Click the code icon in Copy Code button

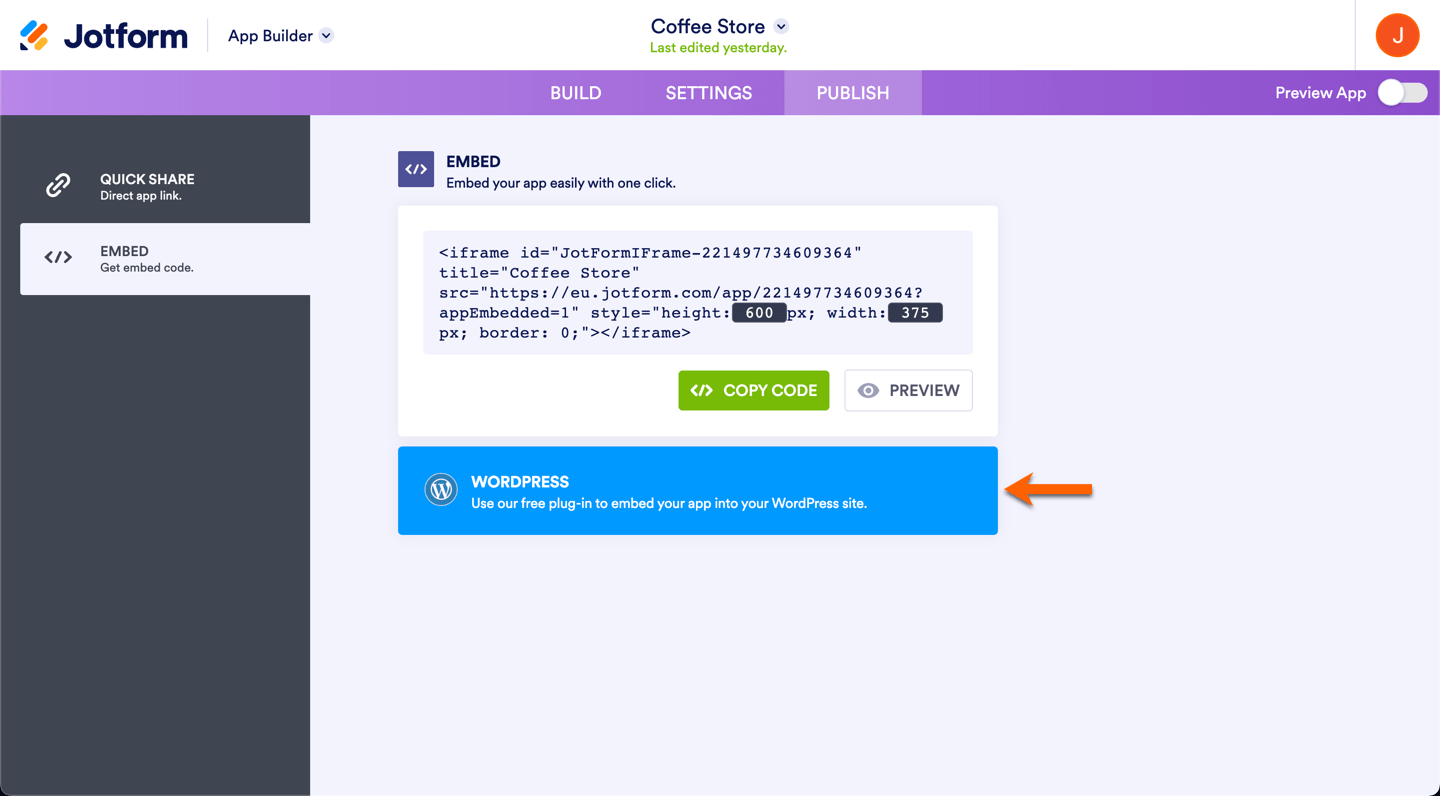[702, 391]
